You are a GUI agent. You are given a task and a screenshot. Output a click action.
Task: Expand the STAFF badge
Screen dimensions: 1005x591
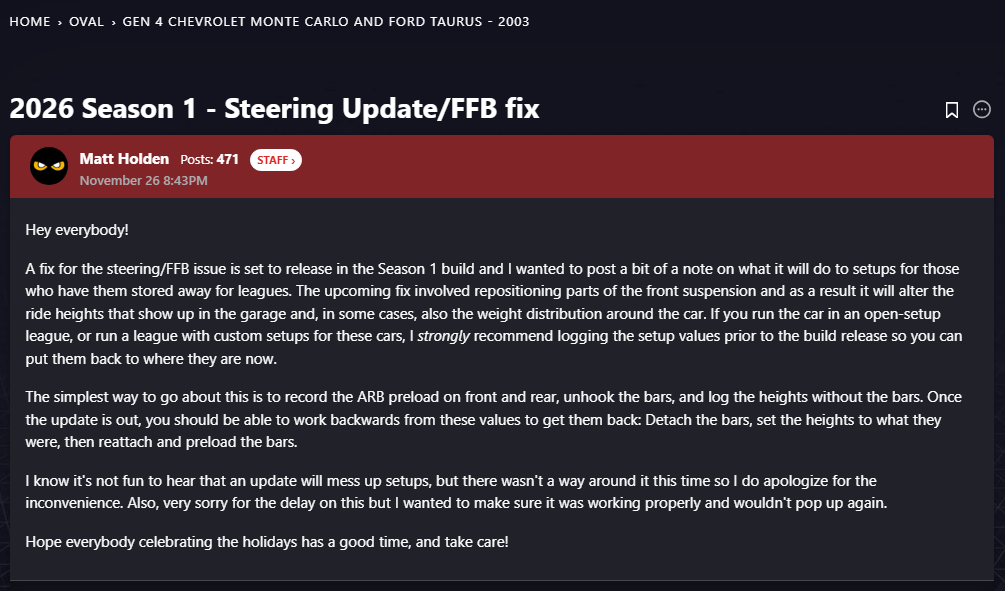pyautogui.click(x=276, y=160)
